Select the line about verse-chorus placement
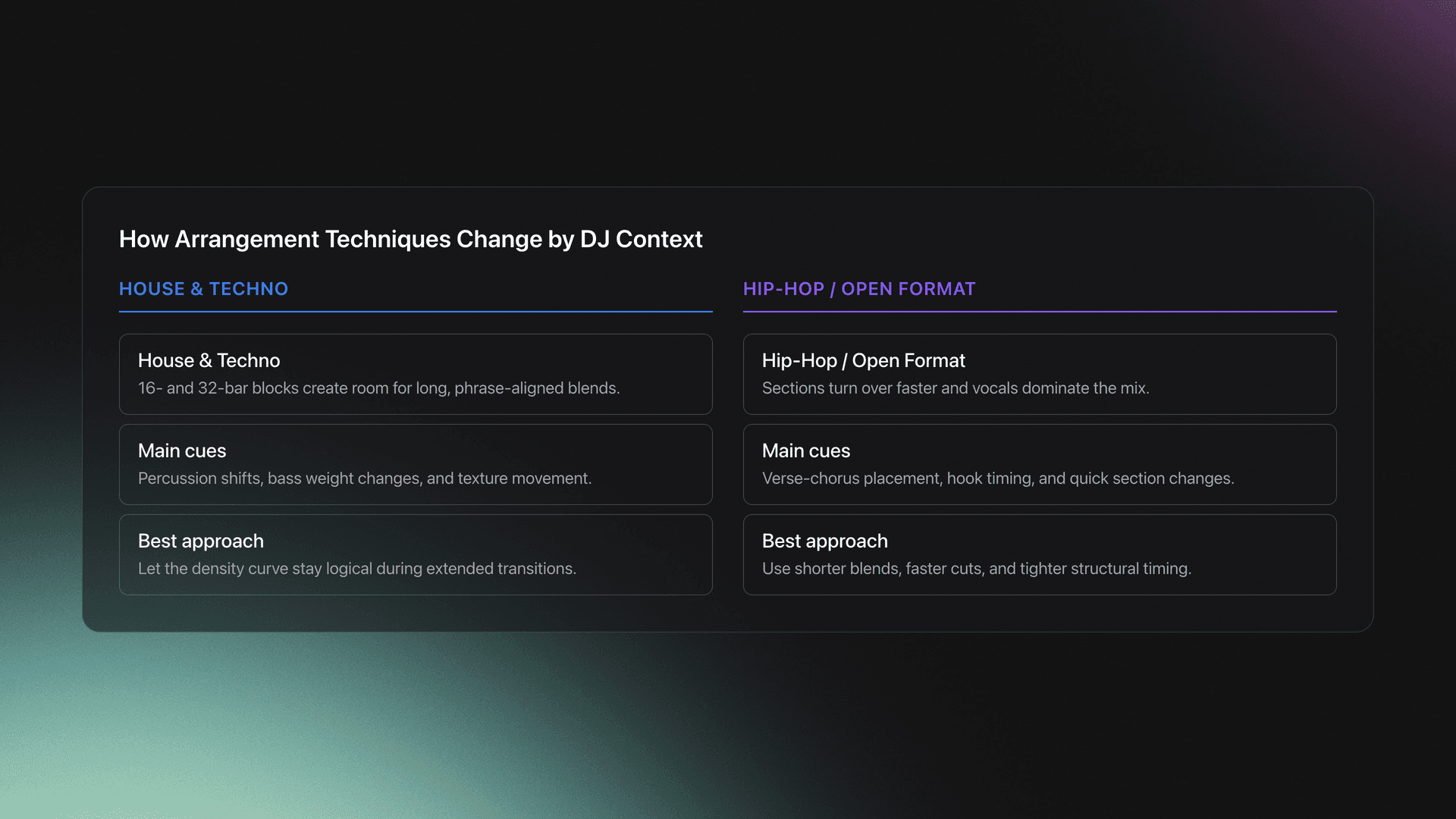This screenshot has height=819, width=1456. click(x=998, y=478)
